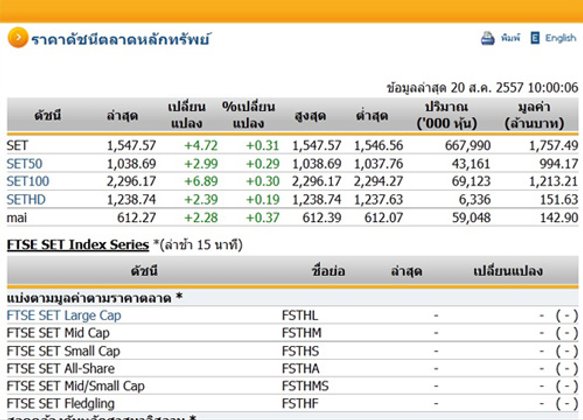Select SET100 value 1,213.21
This screenshot has width=583, height=420.
click(554, 181)
